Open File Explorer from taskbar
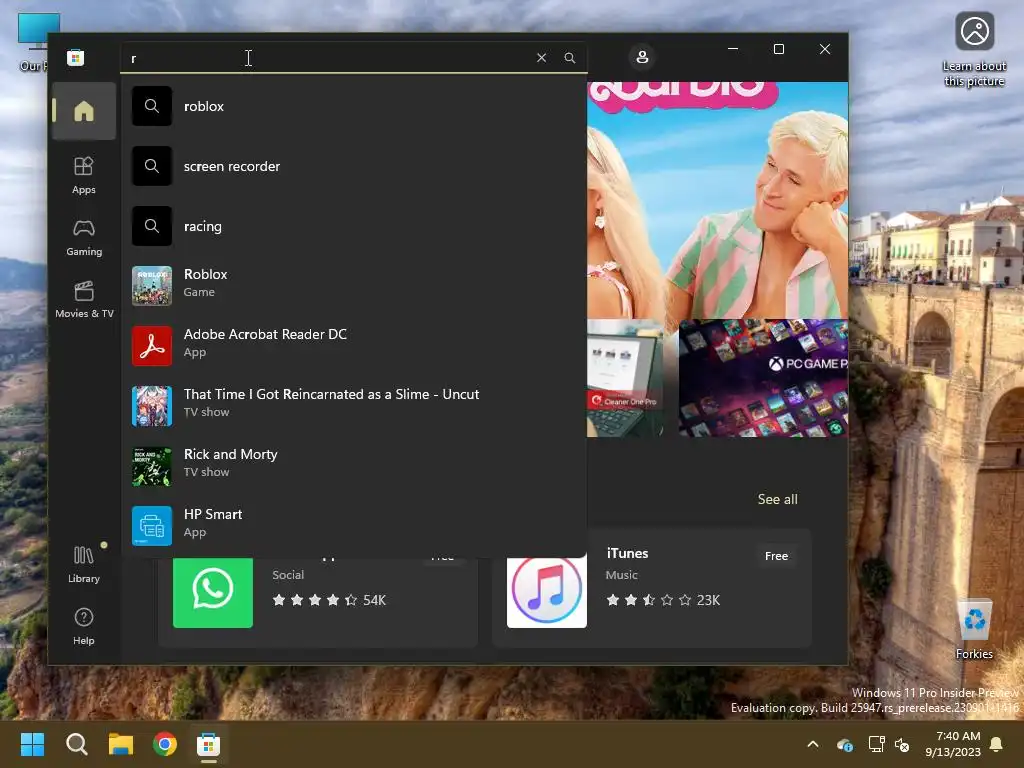The height and width of the screenshot is (768, 1024). tap(121, 744)
